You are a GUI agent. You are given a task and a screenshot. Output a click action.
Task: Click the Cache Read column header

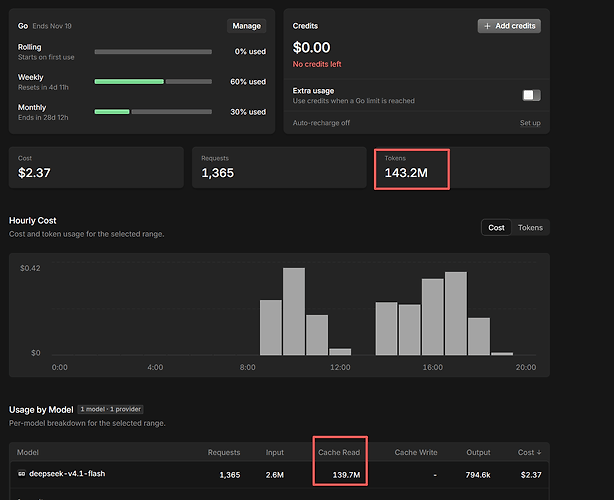coord(339,452)
